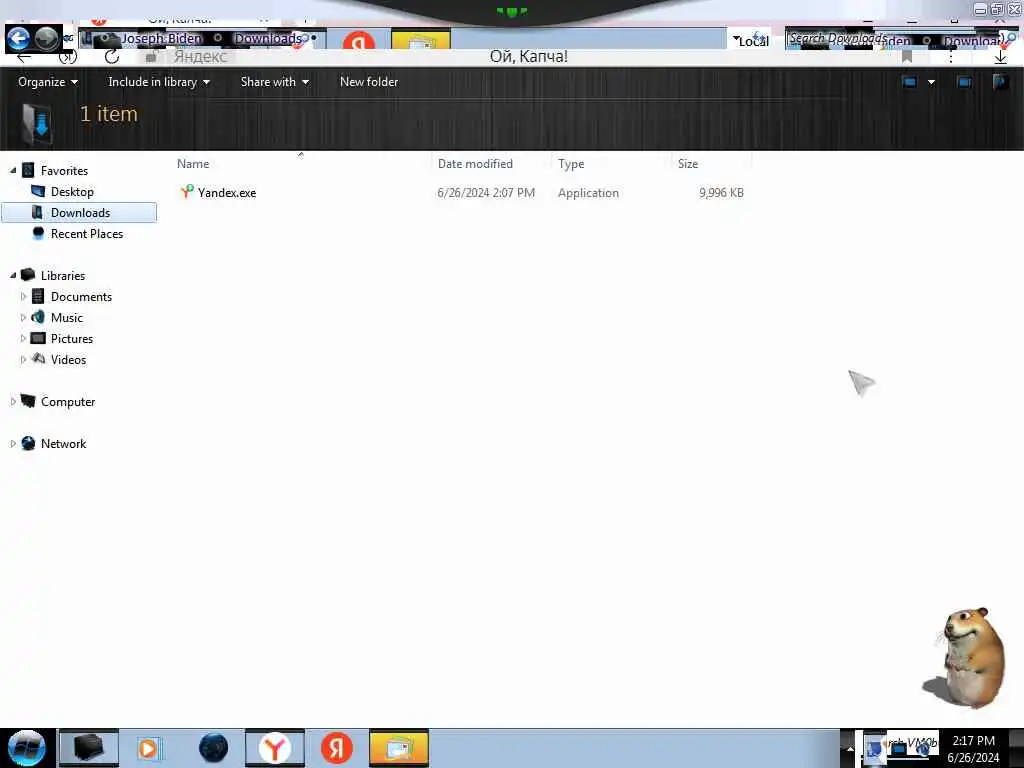
Task: Click the browser reload icon
Action: click(112, 57)
